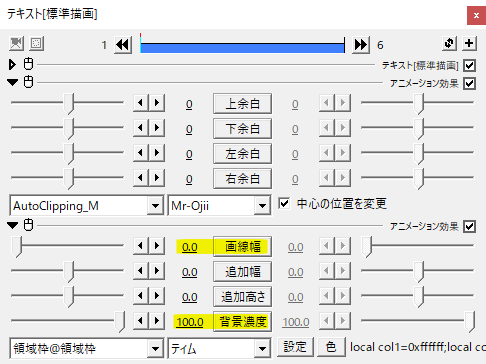Viewport: 486px width, 364px height.
Task: Click the left 0 value of 上余白
Action: (189, 104)
